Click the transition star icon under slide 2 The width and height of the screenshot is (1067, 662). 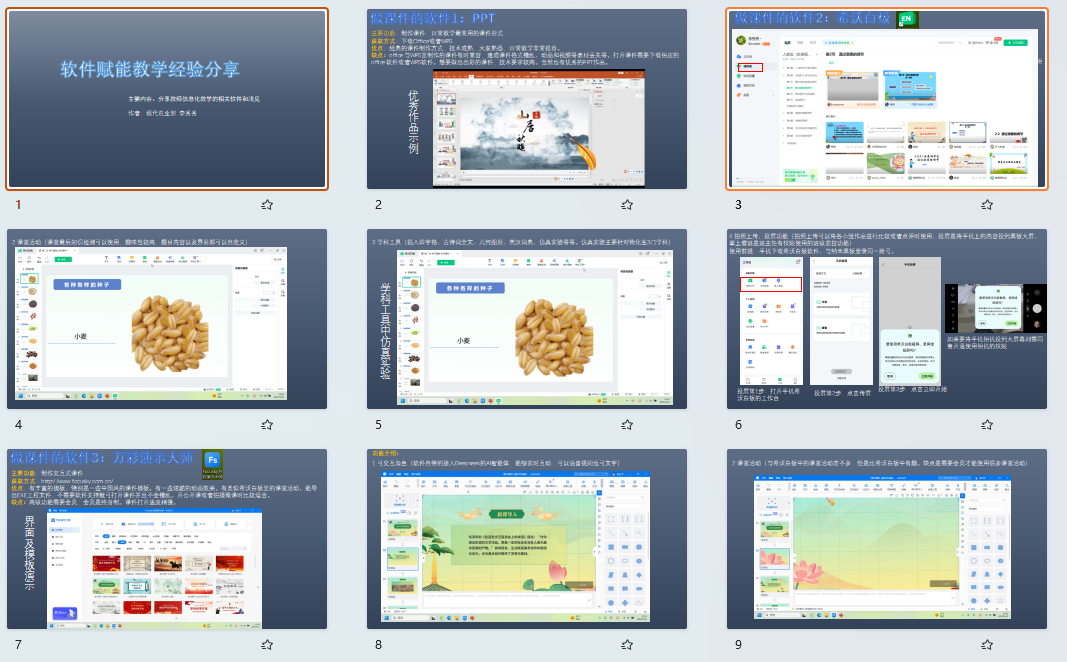[627, 205]
